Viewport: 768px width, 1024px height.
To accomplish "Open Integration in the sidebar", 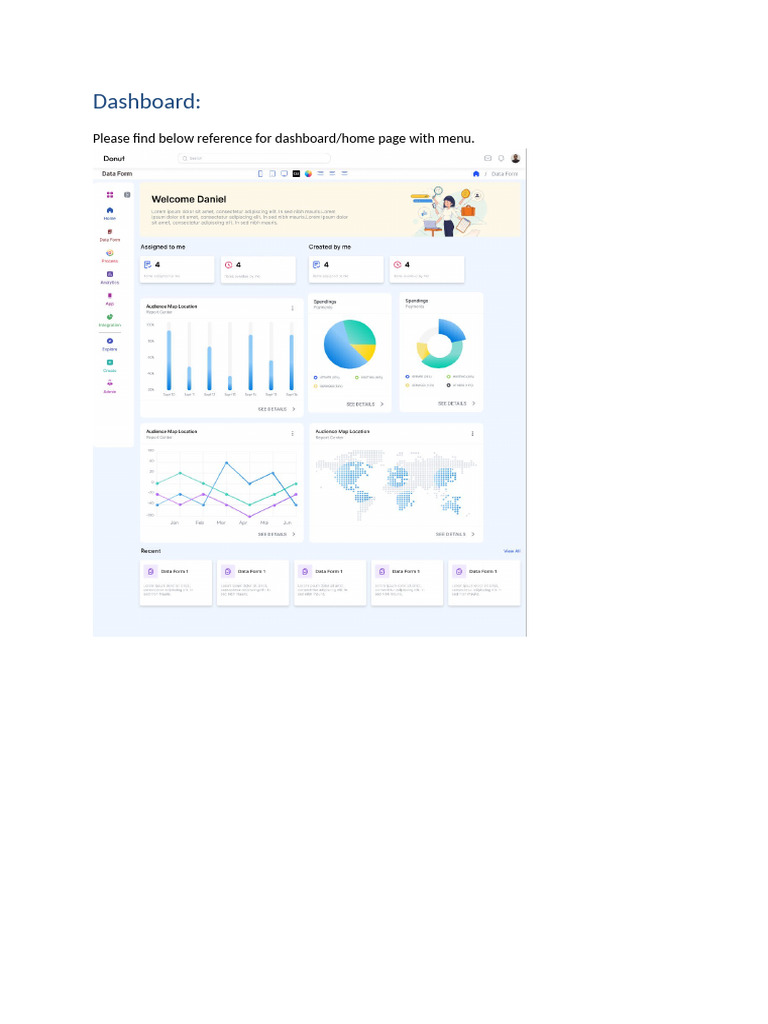I will click(110, 320).
